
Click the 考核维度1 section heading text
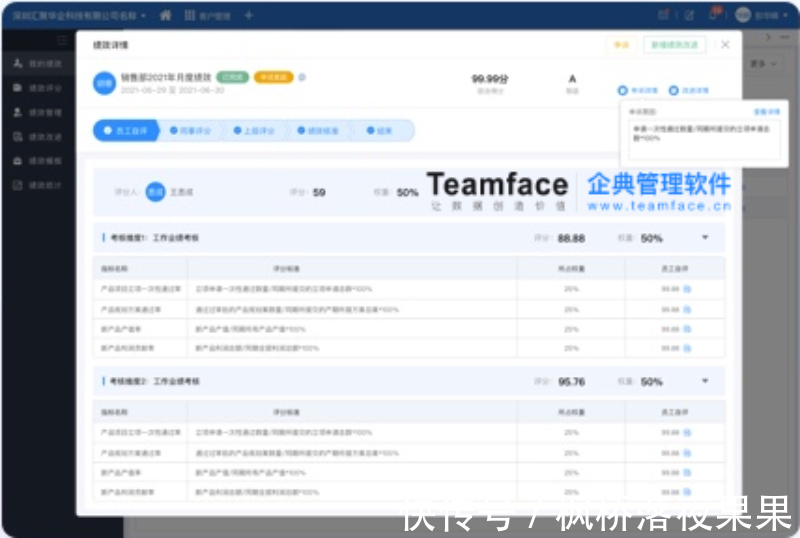(155, 237)
